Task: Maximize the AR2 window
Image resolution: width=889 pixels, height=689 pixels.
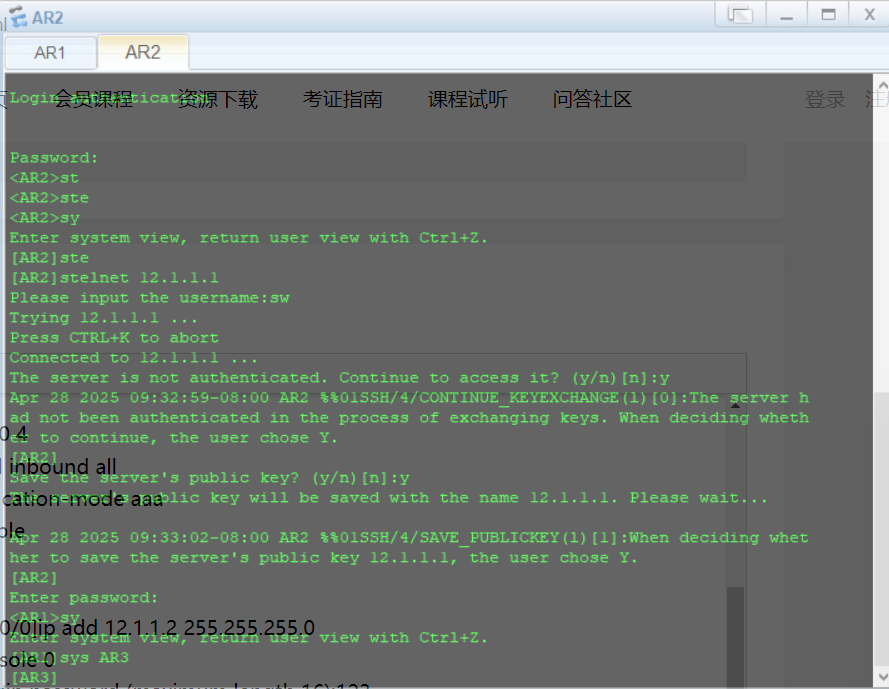Action: click(828, 14)
